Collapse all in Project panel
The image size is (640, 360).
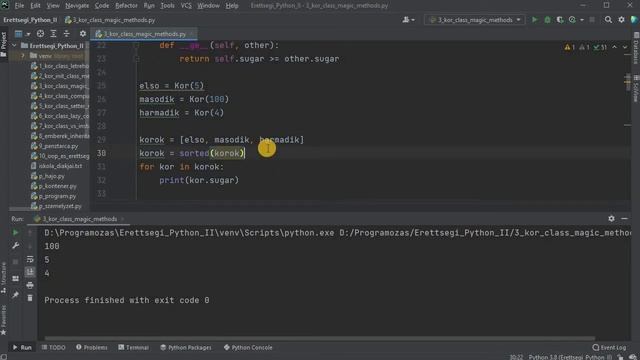pos(67,34)
